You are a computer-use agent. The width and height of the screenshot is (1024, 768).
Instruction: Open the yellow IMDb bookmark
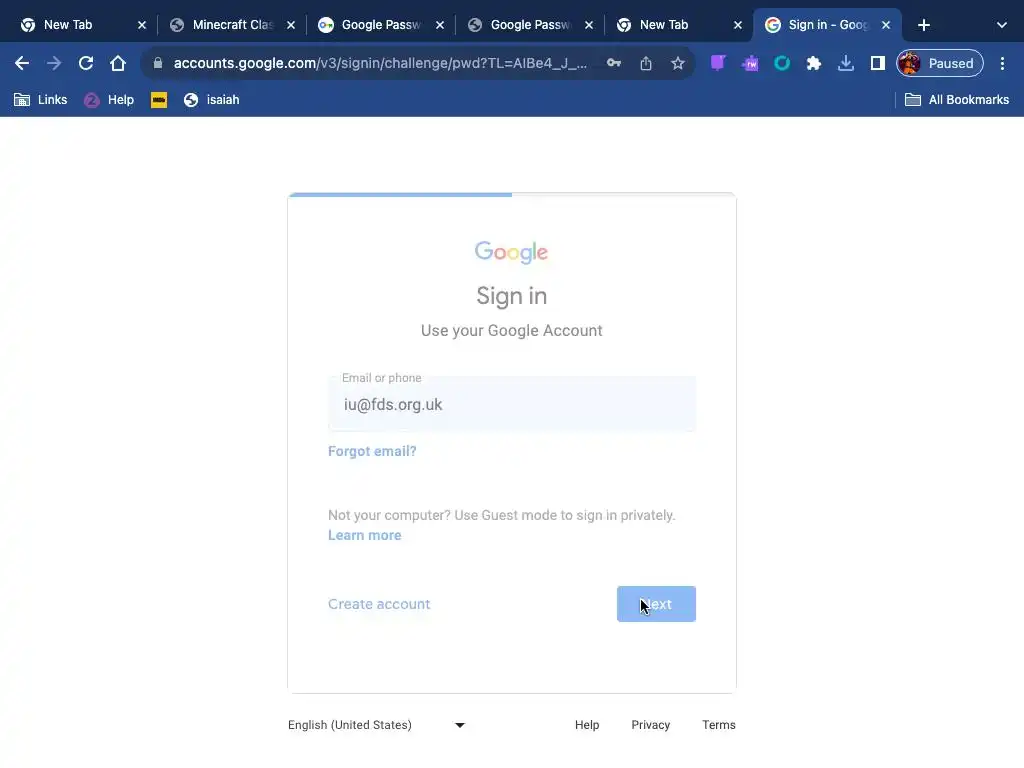159,100
